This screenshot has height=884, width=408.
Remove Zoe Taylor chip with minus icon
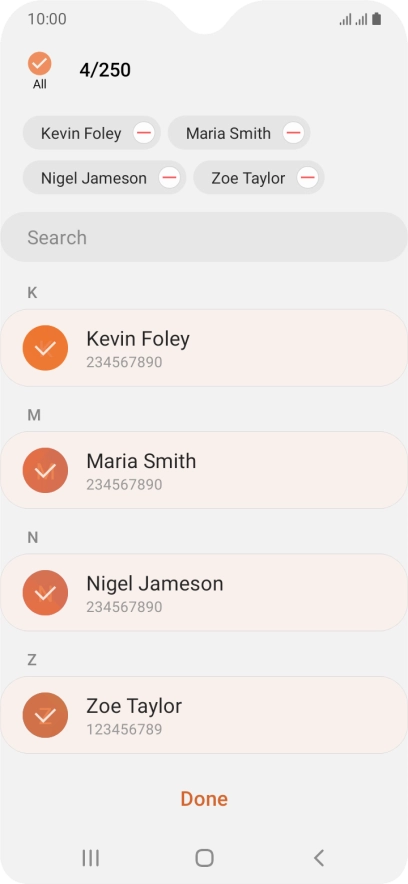coord(307,178)
